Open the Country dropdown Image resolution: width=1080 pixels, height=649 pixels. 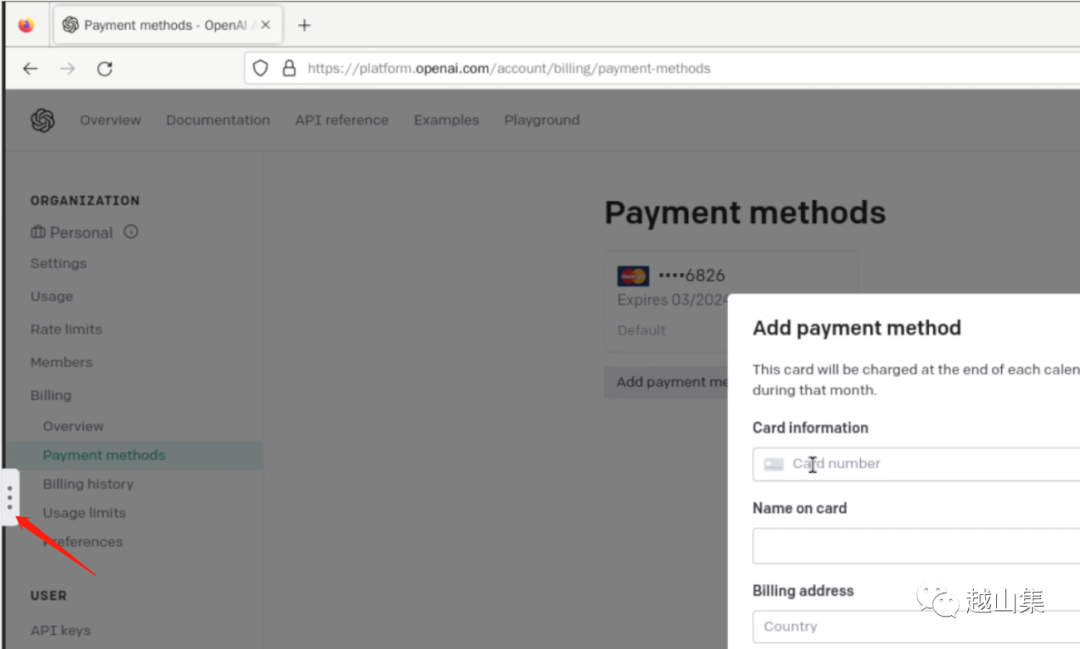(915, 627)
